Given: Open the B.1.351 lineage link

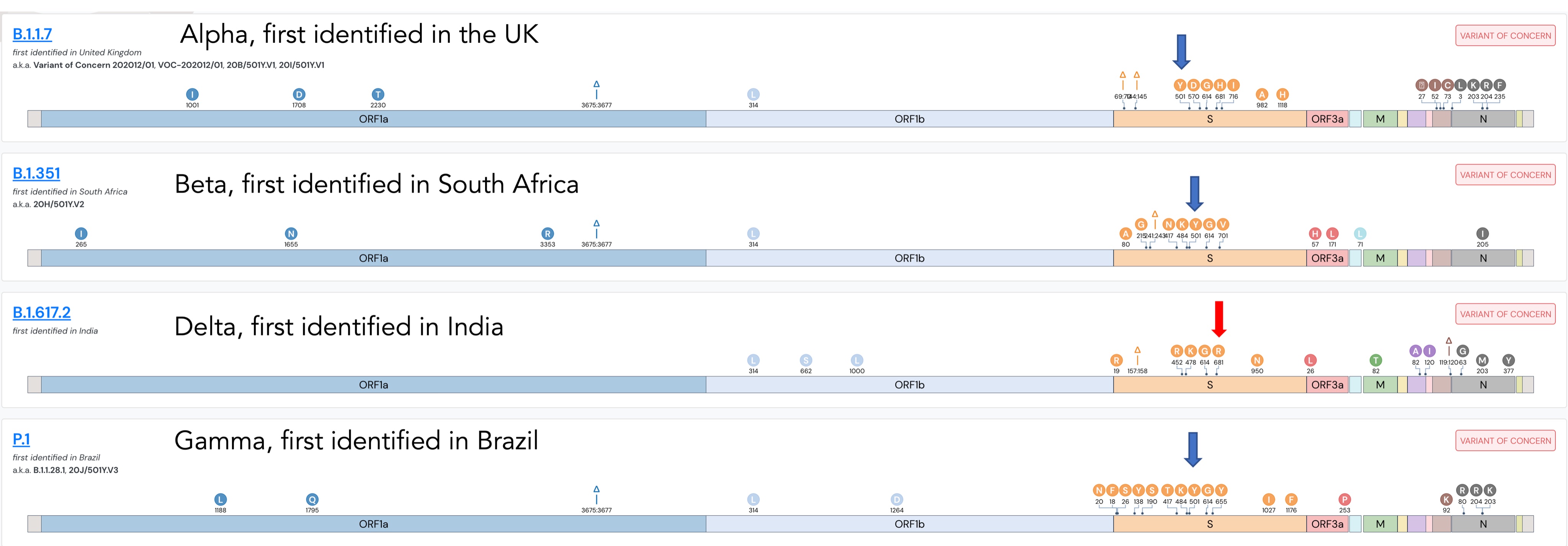Looking at the screenshot, I should tap(36, 173).
